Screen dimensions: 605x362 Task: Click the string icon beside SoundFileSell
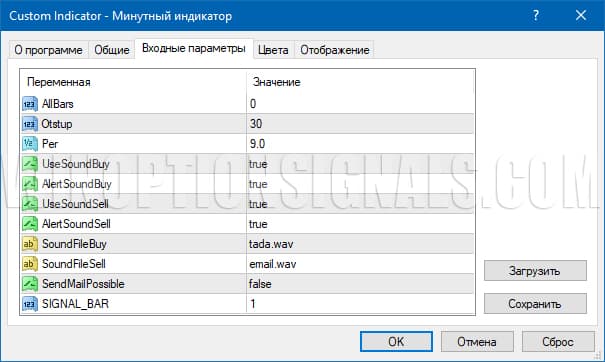click(30, 264)
